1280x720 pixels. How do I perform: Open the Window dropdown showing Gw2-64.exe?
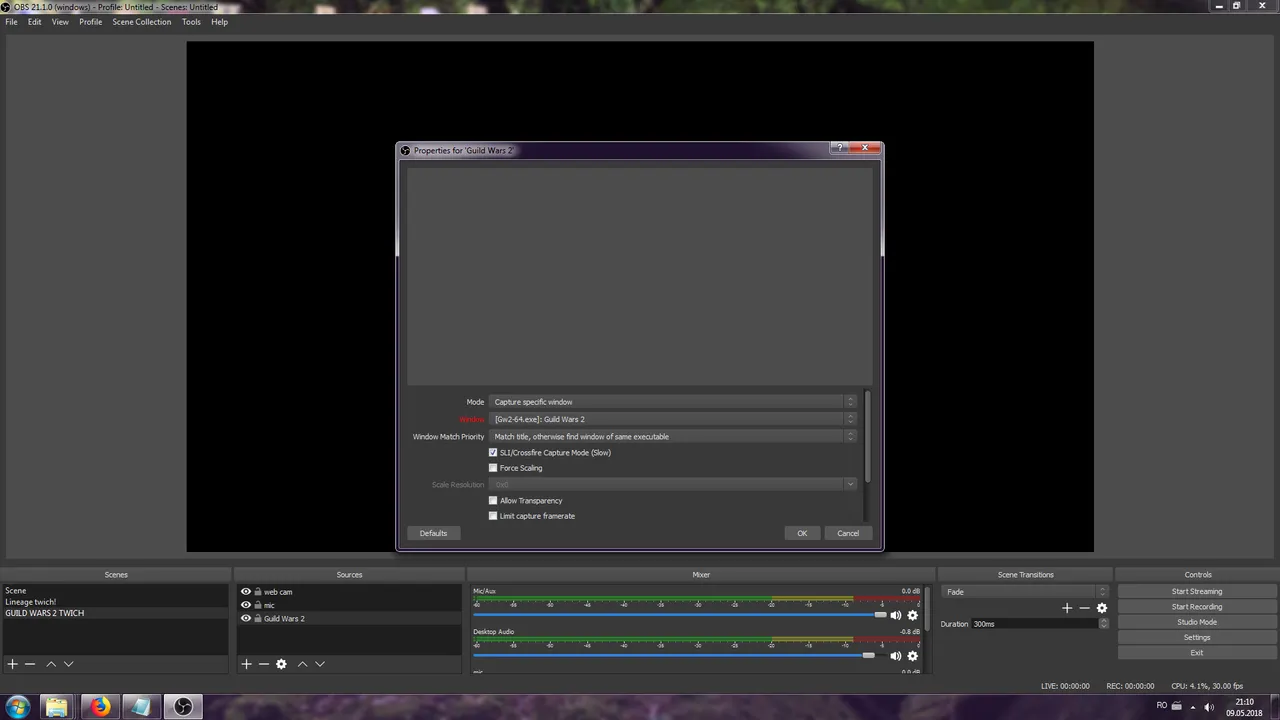click(673, 419)
